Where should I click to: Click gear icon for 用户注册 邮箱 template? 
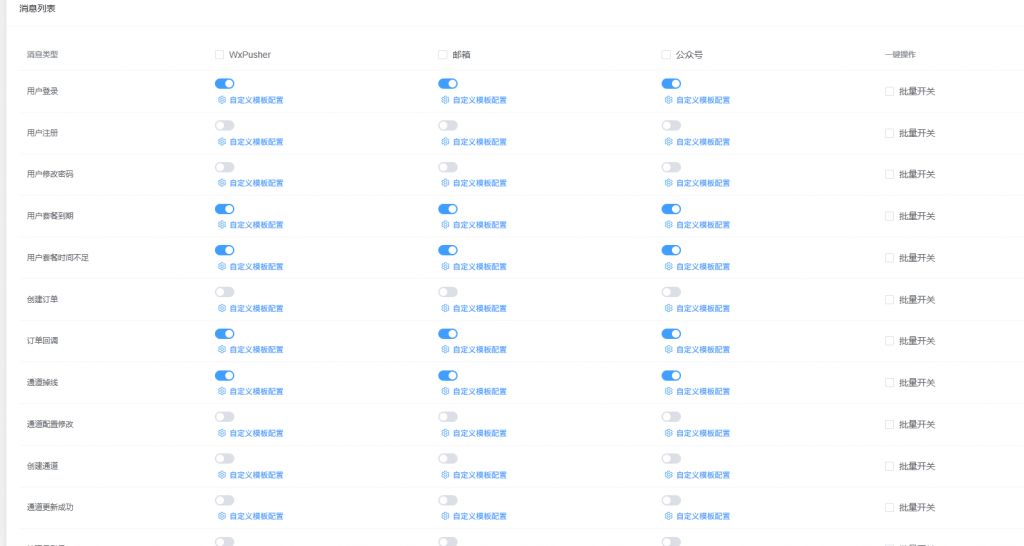pyautogui.click(x=446, y=142)
